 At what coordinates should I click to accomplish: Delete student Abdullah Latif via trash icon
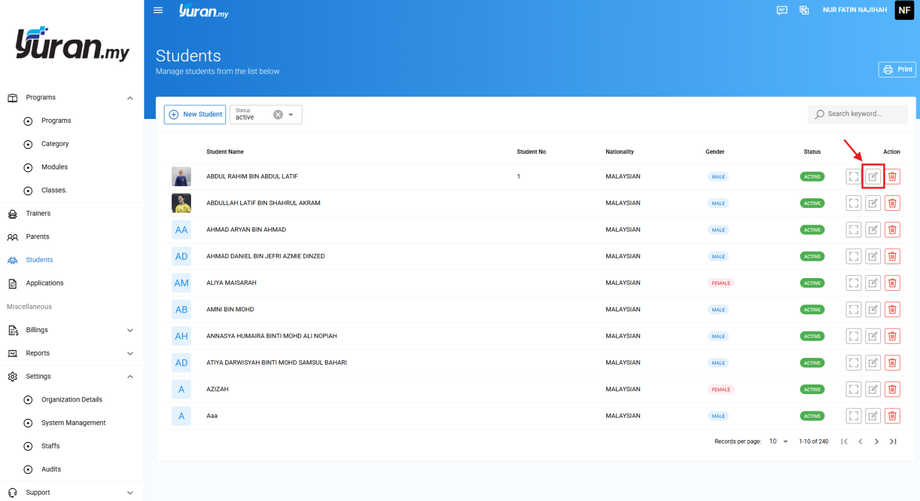(x=892, y=203)
